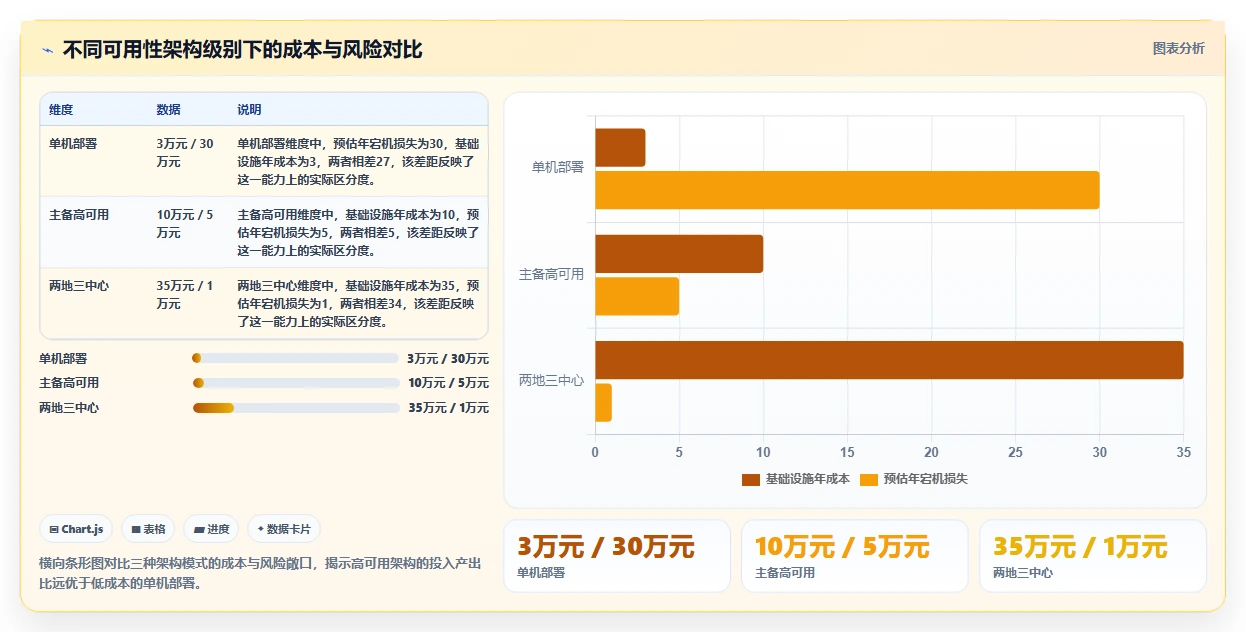Click 主备高可用 label in progress list
Image resolution: width=1246 pixels, height=632 pixels.
tap(69, 383)
